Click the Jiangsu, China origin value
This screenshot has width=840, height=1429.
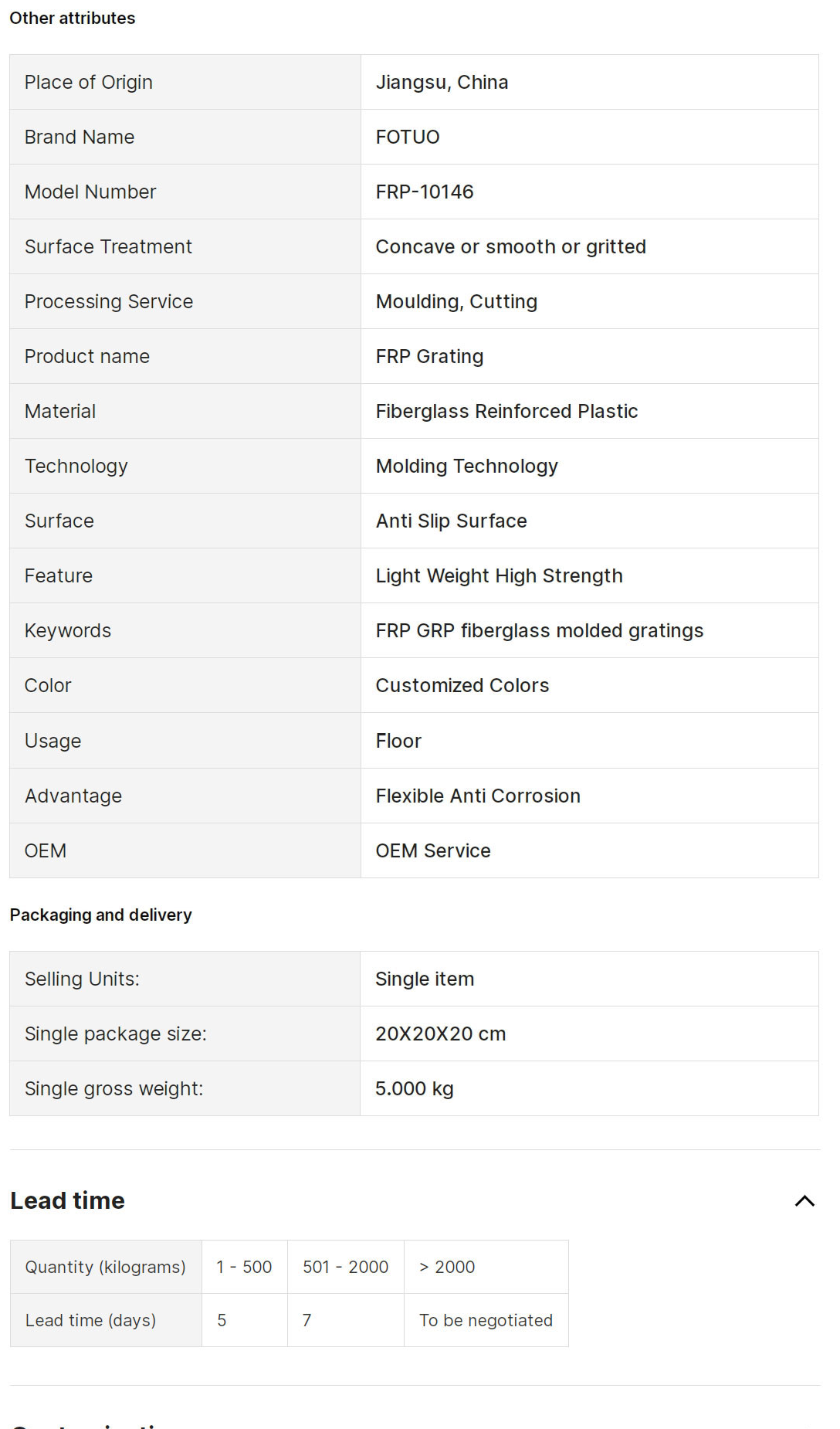click(442, 82)
